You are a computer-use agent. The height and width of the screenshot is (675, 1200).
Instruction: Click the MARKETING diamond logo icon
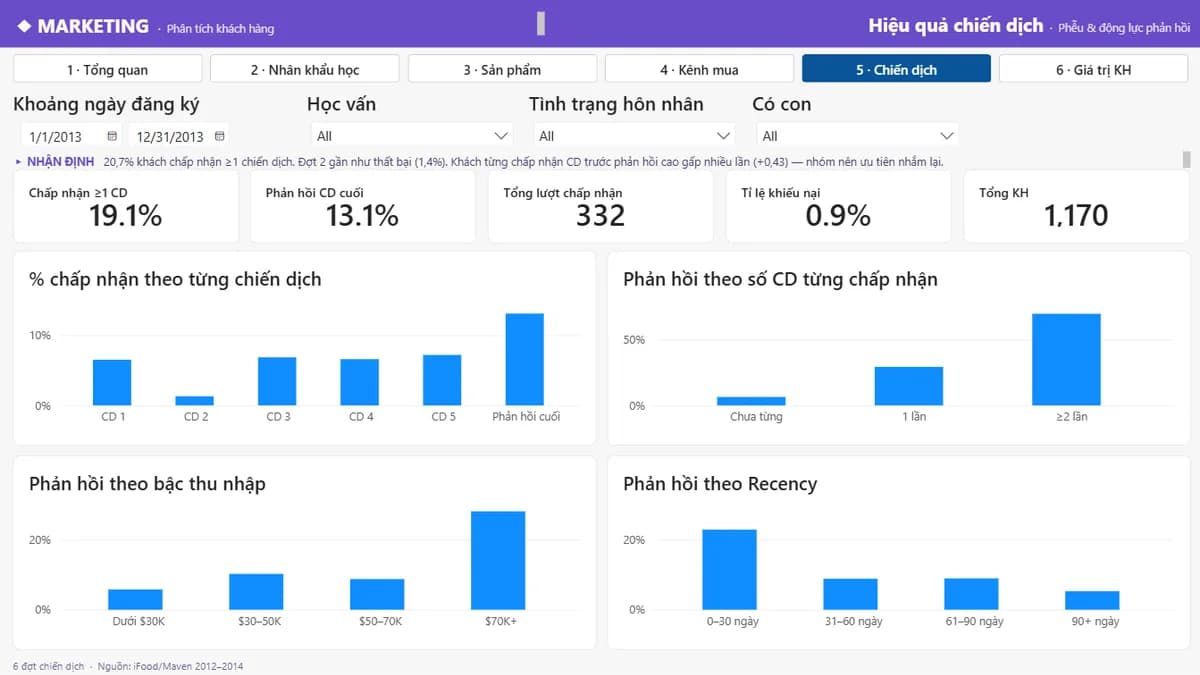click(24, 26)
